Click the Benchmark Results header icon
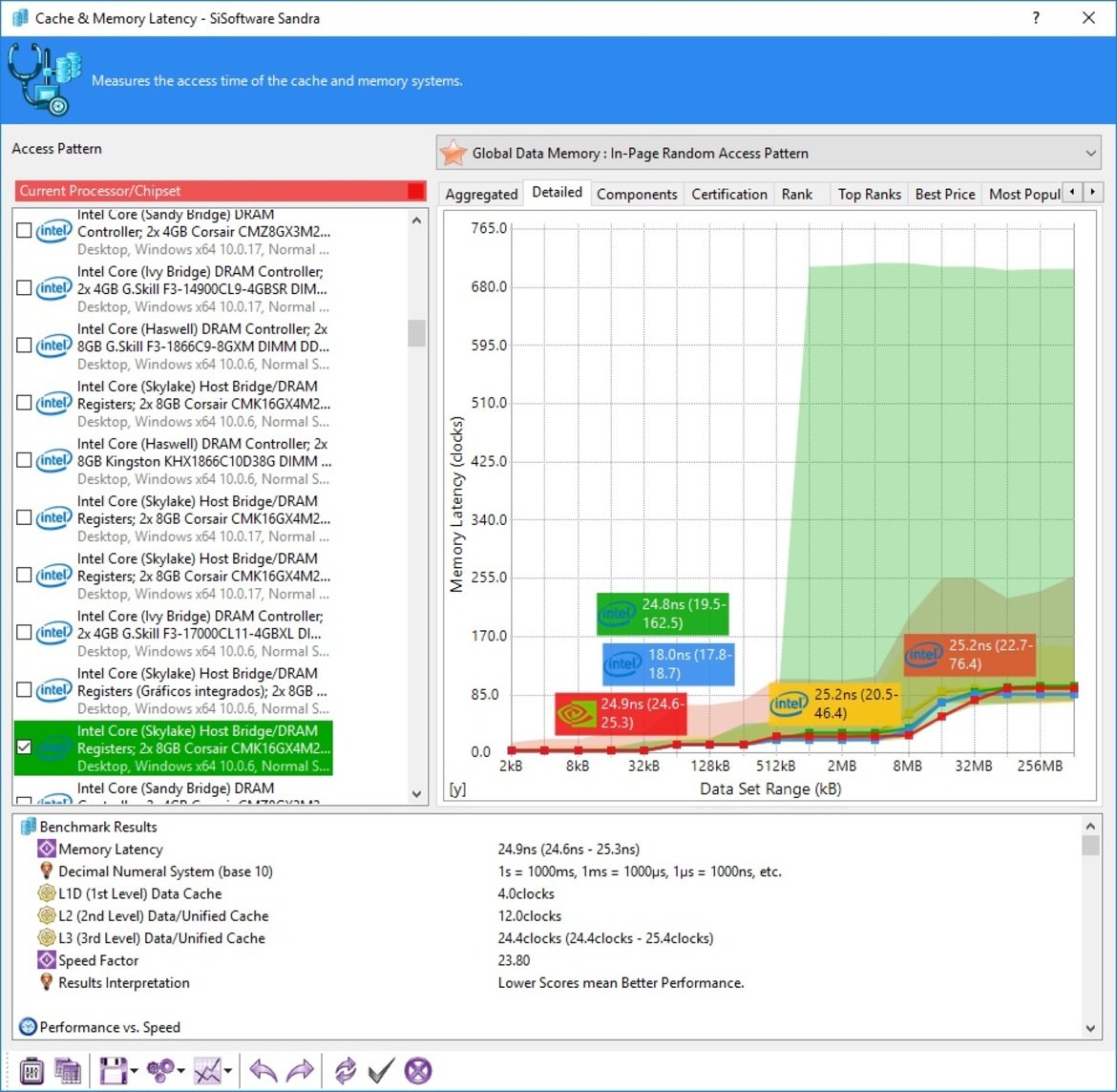1117x1092 pixels. [x=29, y=827]
